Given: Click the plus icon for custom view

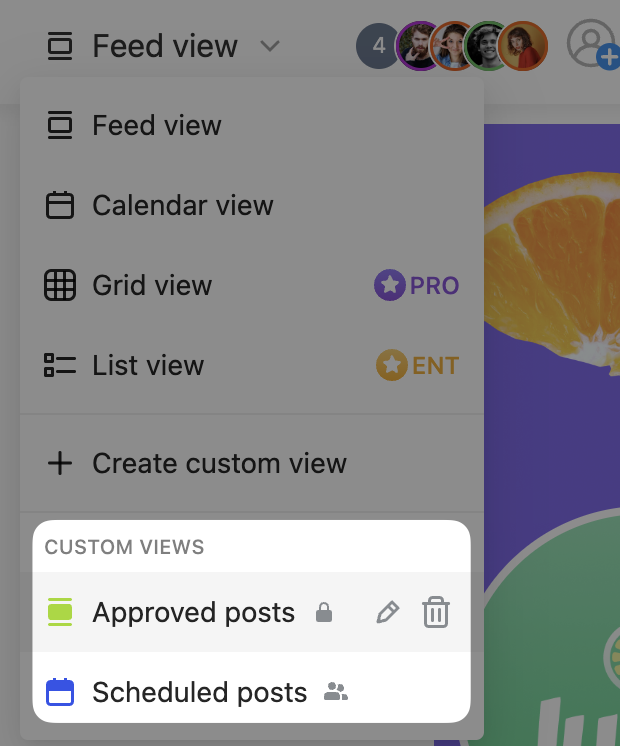Looking at the screenshot, I should (x=60, y=464).
